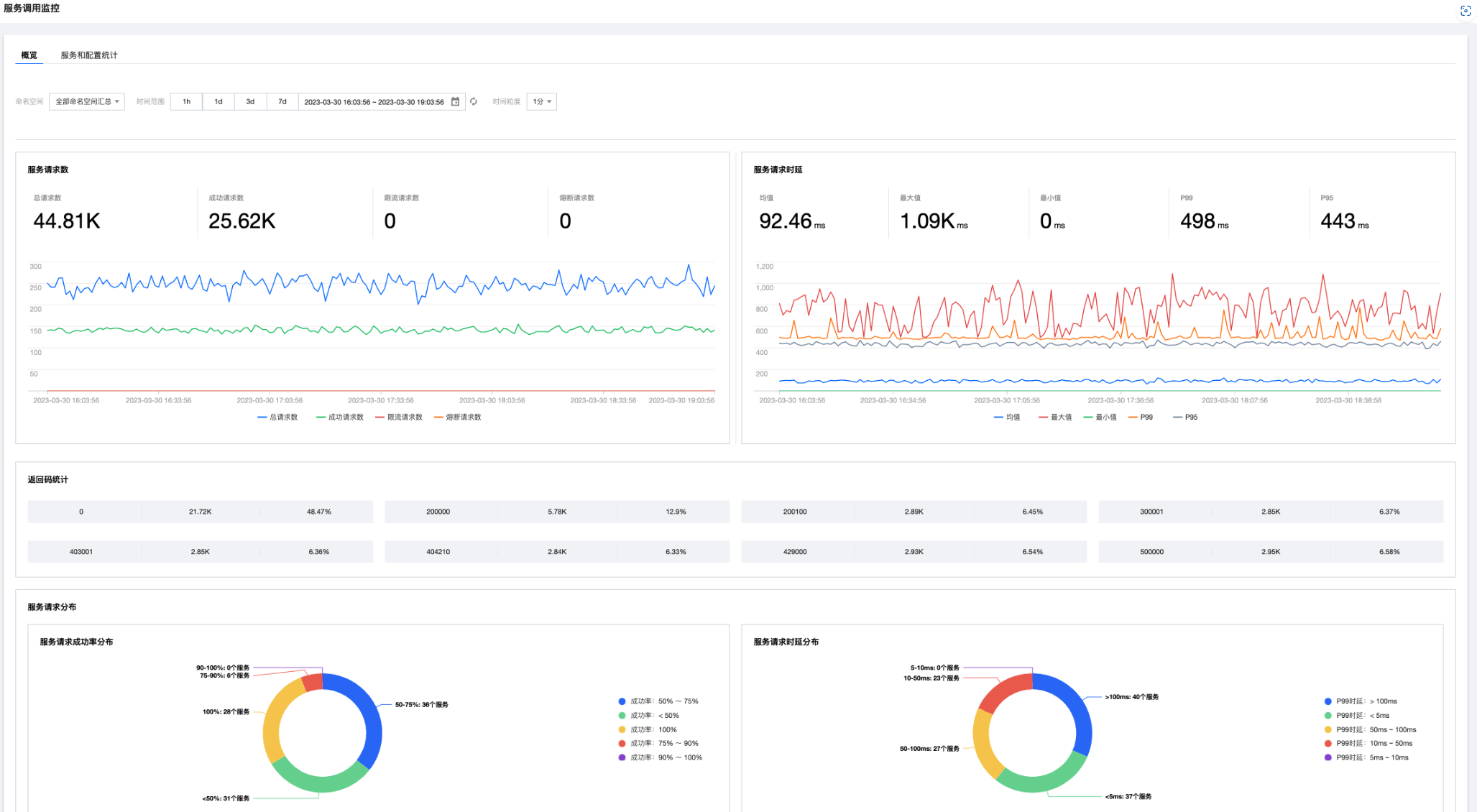Toggle 熔断请求数 legend in request chart
Viewport: 1477px width, 812px height.
[x=458, y=417]
